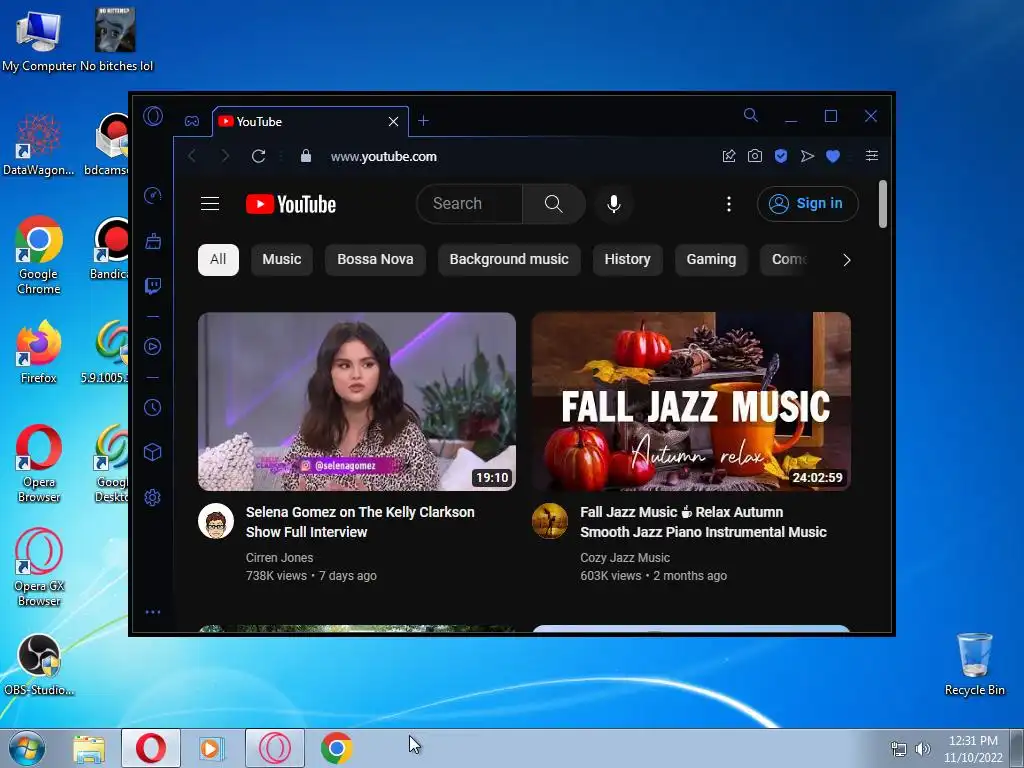The width and height of the screenshot is (1024, 768).
Task: Go to YouTube home via the logo
Action: [291, 204]
